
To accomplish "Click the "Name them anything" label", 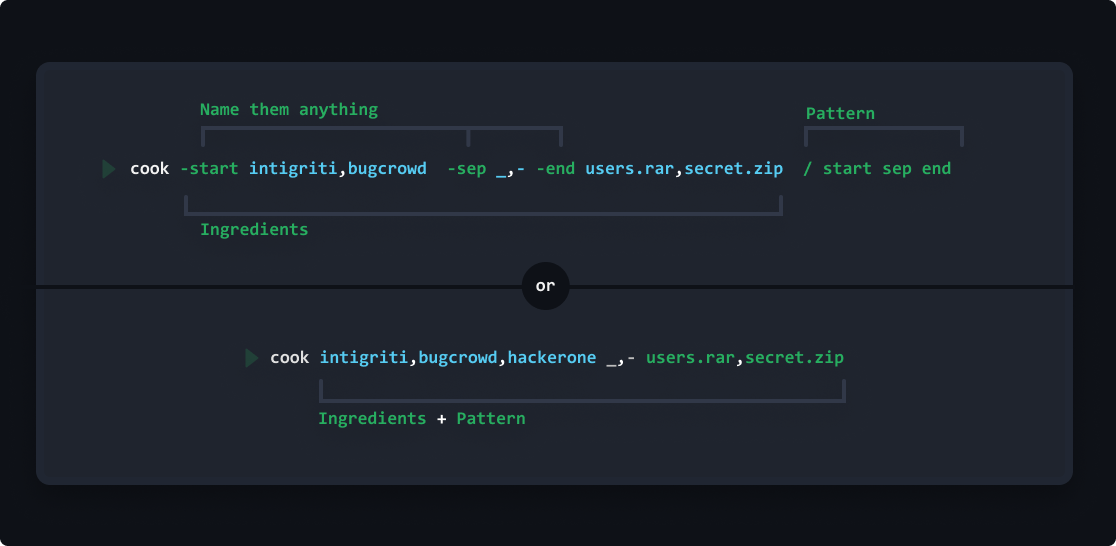I will 289,110.
